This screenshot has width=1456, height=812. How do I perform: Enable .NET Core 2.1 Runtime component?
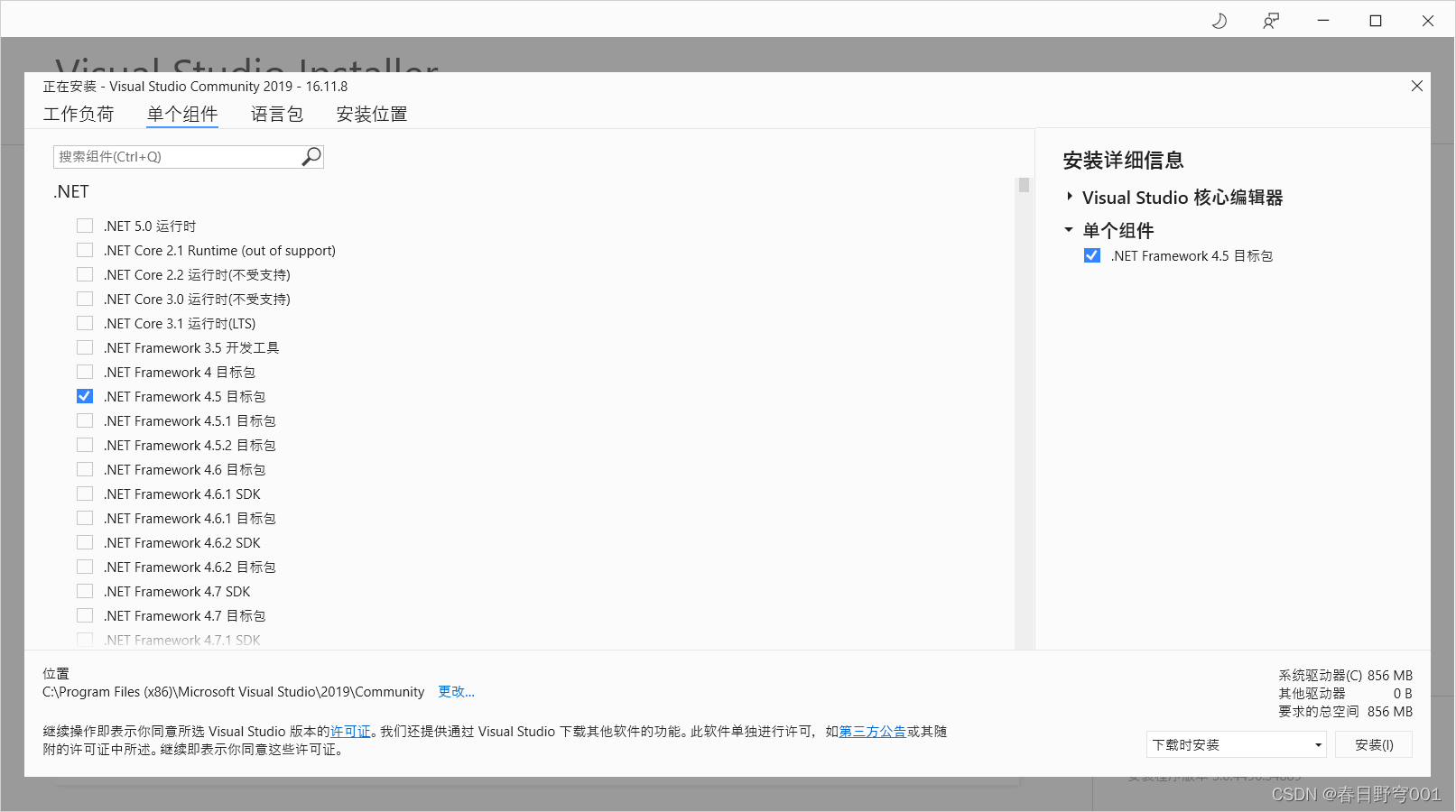(85, 250)
